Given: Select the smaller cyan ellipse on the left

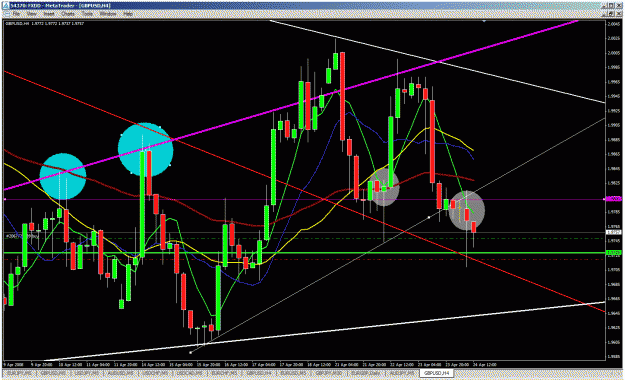Looking at the screenshot, I should [x=63, y=176].
